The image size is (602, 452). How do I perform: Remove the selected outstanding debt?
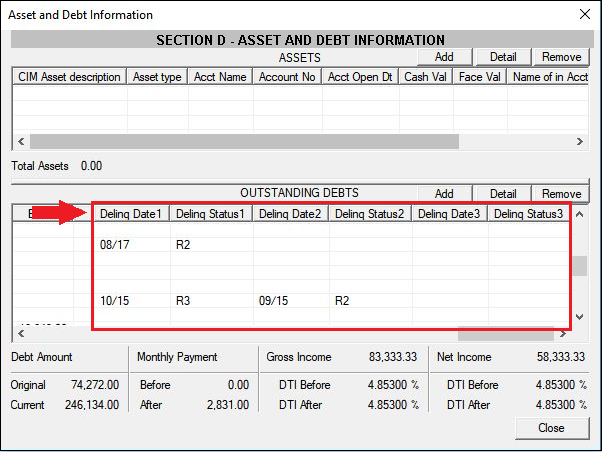[560, 193]
